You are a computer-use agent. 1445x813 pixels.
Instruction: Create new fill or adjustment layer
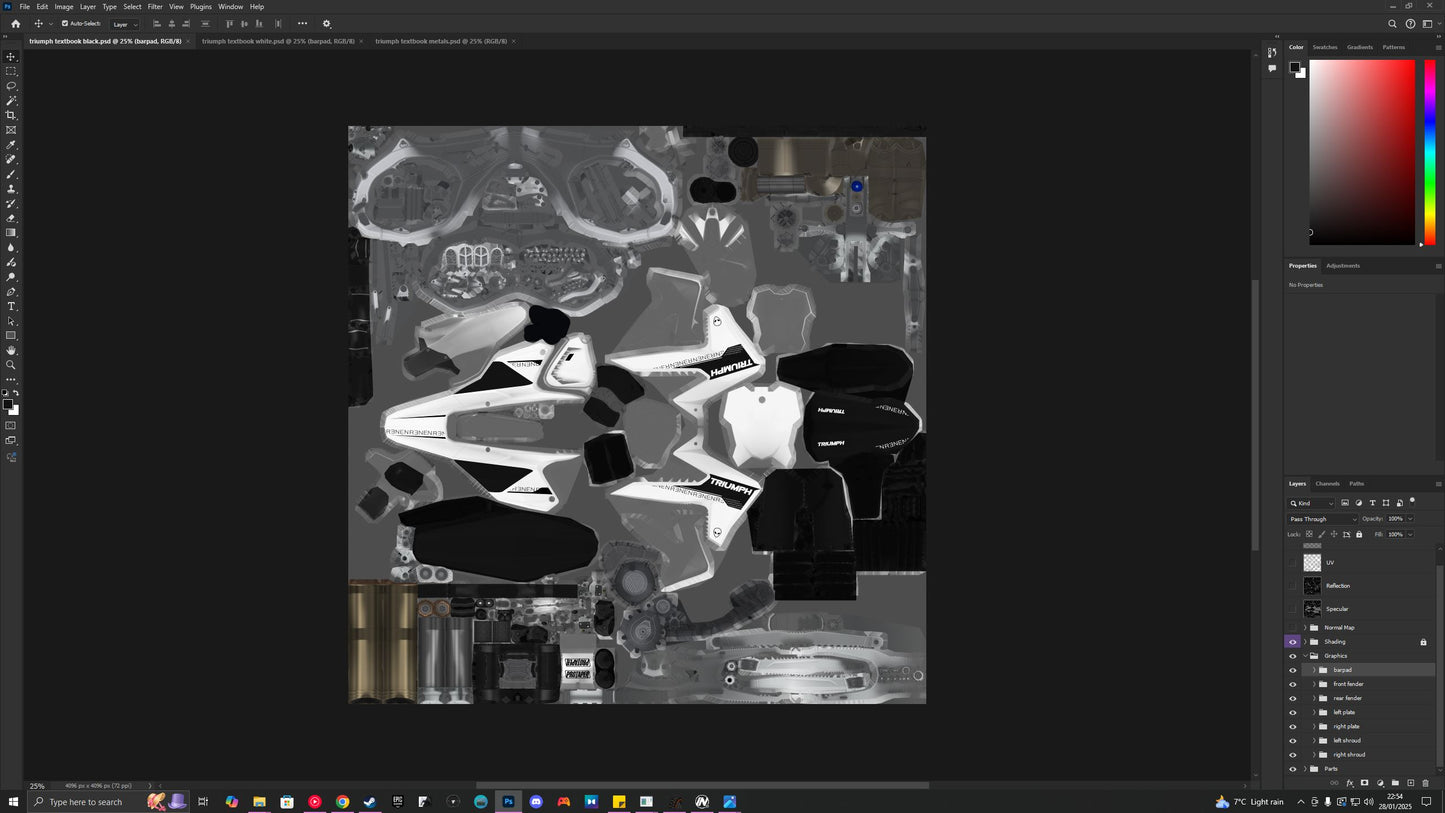click(1380, 783)
